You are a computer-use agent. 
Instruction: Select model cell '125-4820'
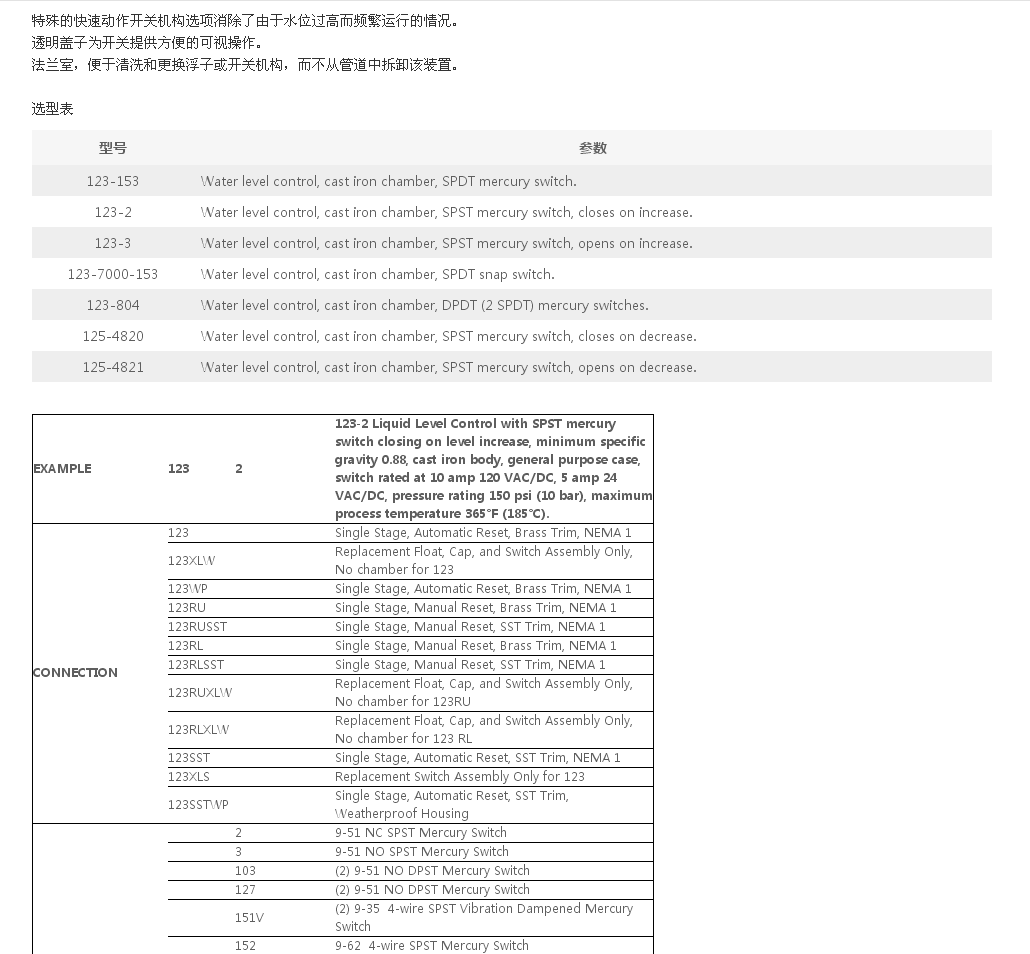[112, 335]
